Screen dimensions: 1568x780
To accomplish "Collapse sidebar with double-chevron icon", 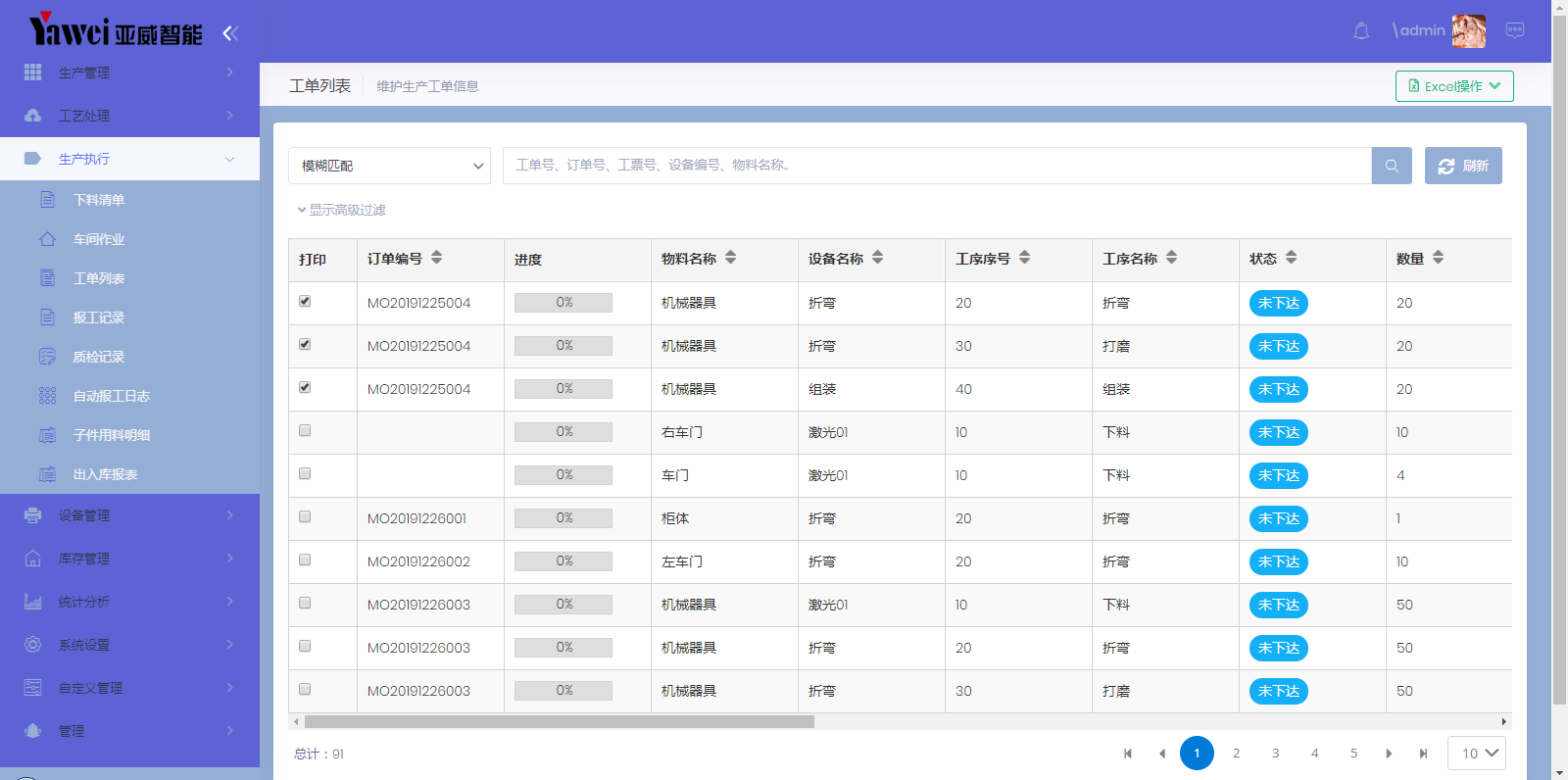I will 230,33.
